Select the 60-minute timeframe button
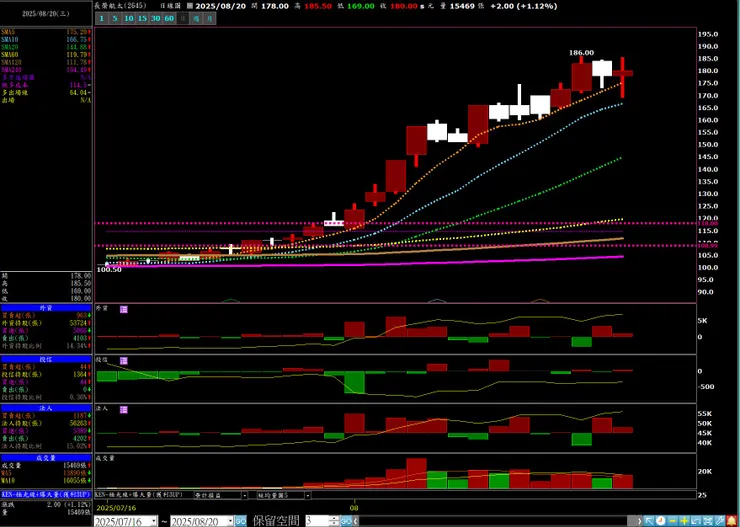The image size is (740, 527). [x=169, y=19]
